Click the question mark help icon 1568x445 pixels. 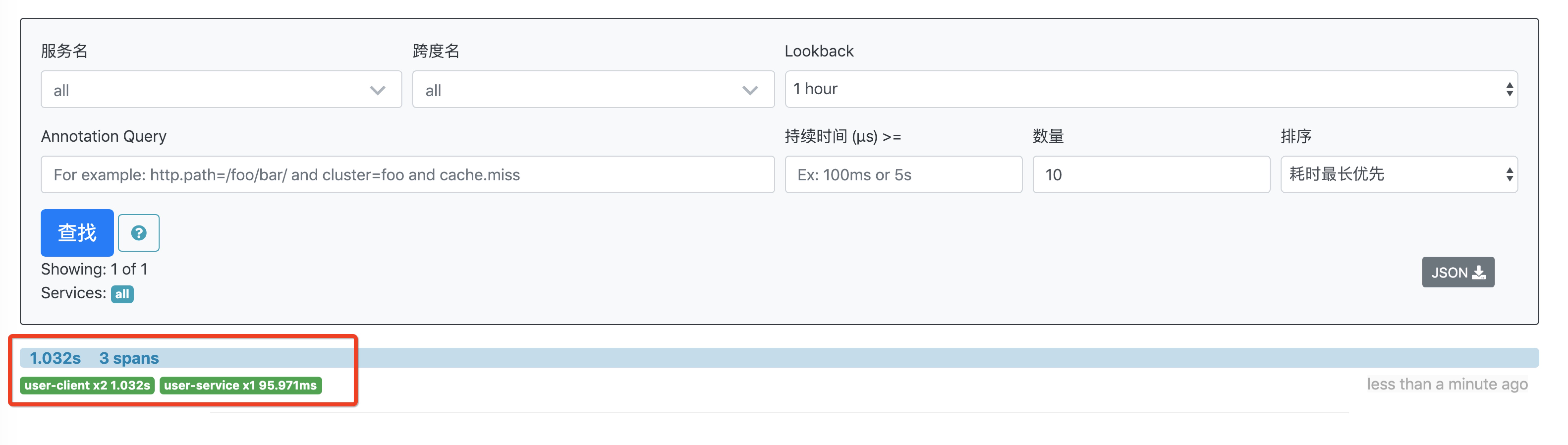[138, 233]
